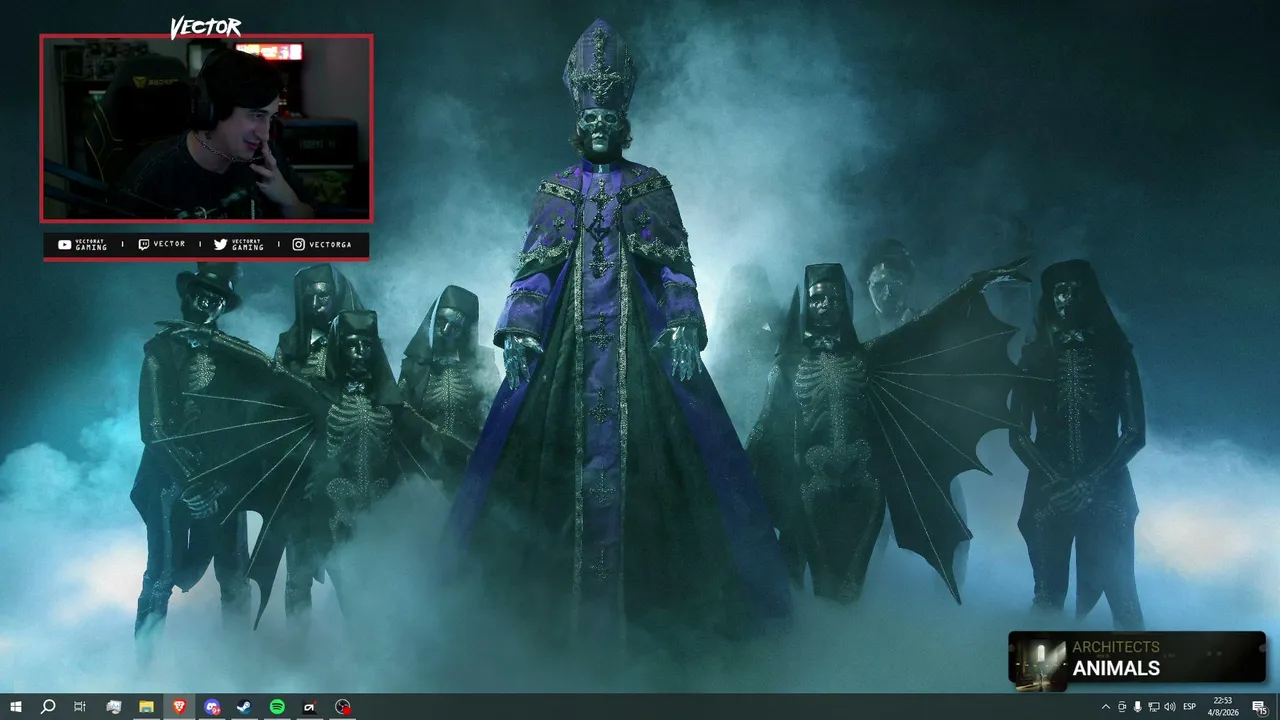
Task: Click the ARCHITECTS artist name
Action: coord(1116,647)
